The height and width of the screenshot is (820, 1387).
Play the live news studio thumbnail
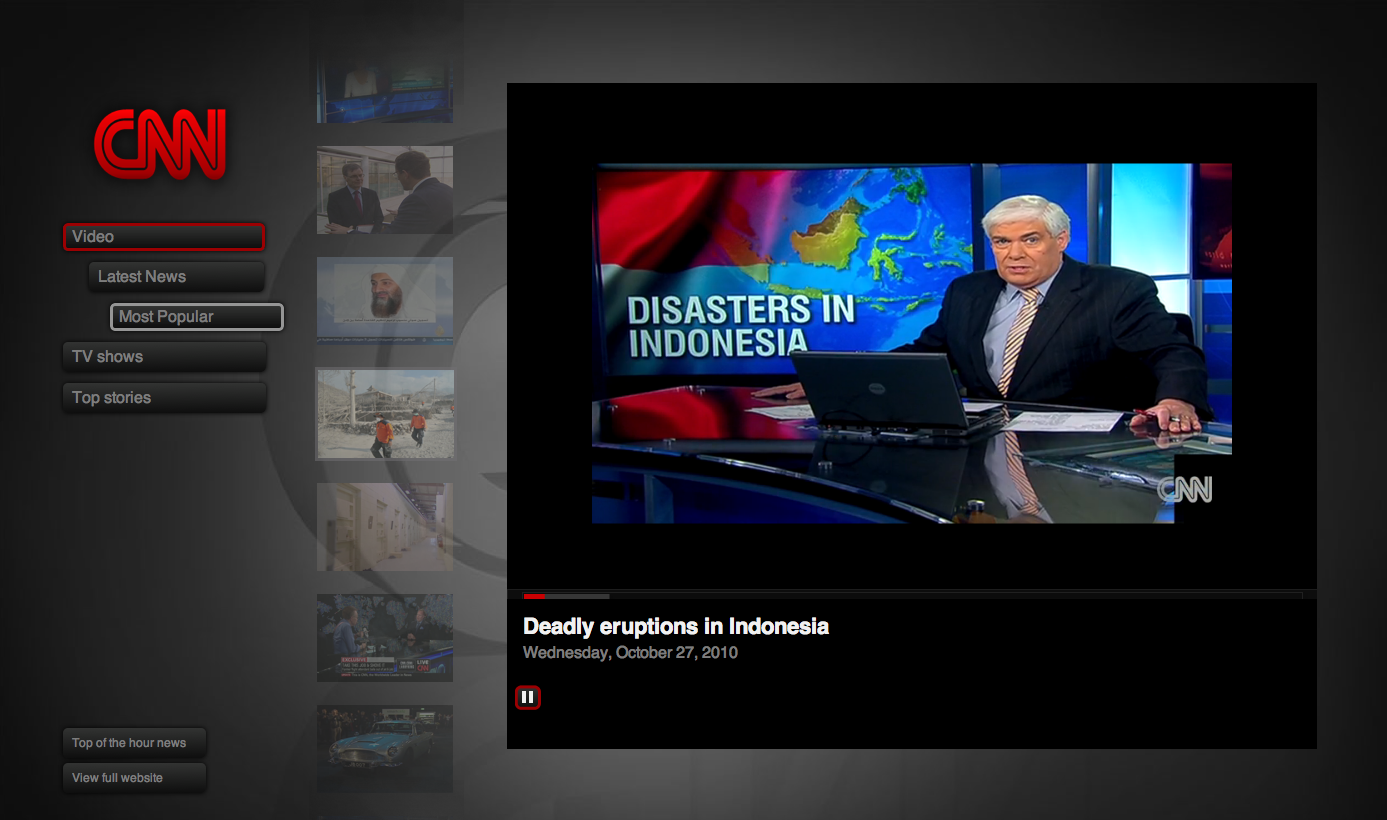point(385,638)
